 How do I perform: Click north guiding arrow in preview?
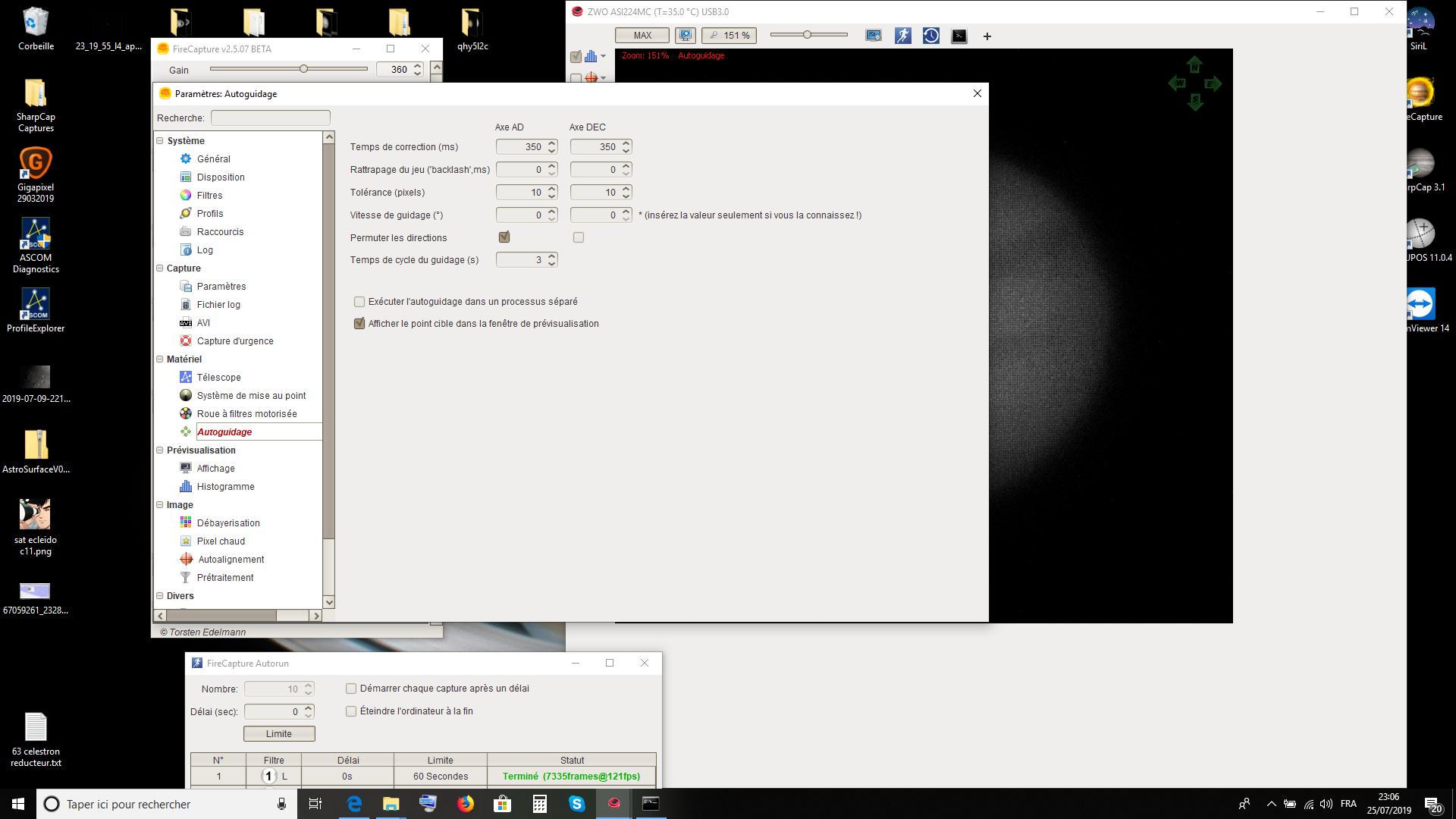click(1195, 65)
